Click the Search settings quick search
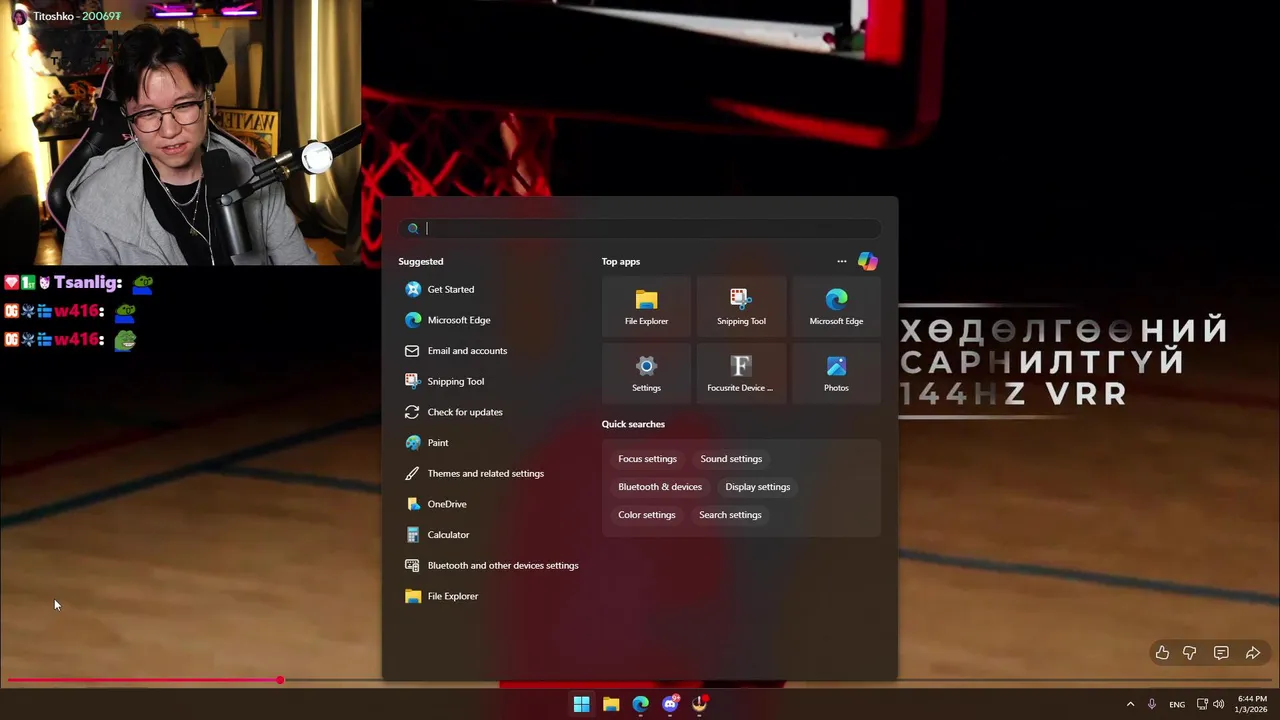Screen dimensions: 1280x720 (730, 515)
